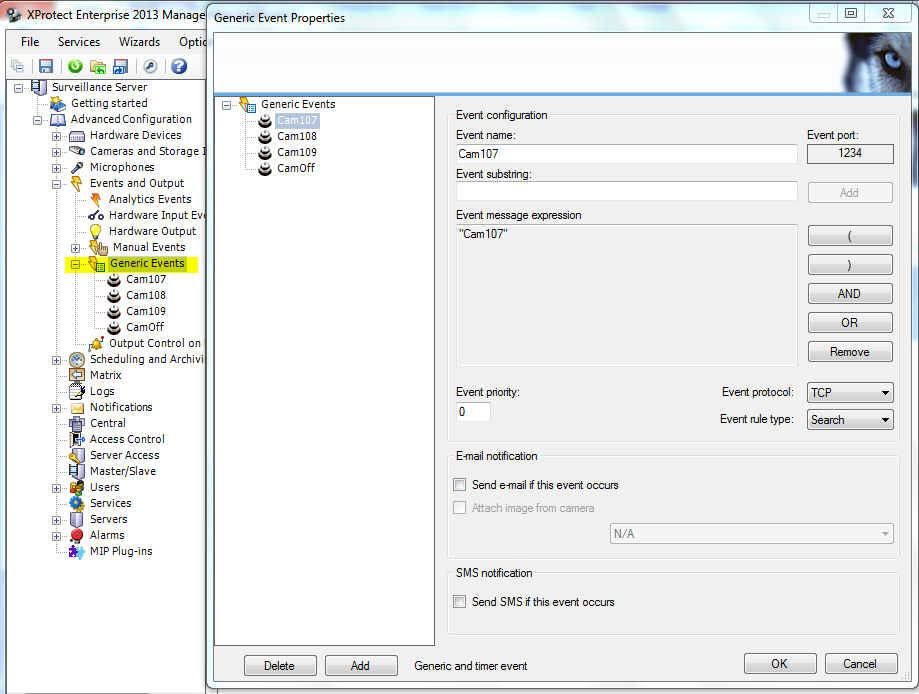Click the Event name input field

click(x=627, y=154)
